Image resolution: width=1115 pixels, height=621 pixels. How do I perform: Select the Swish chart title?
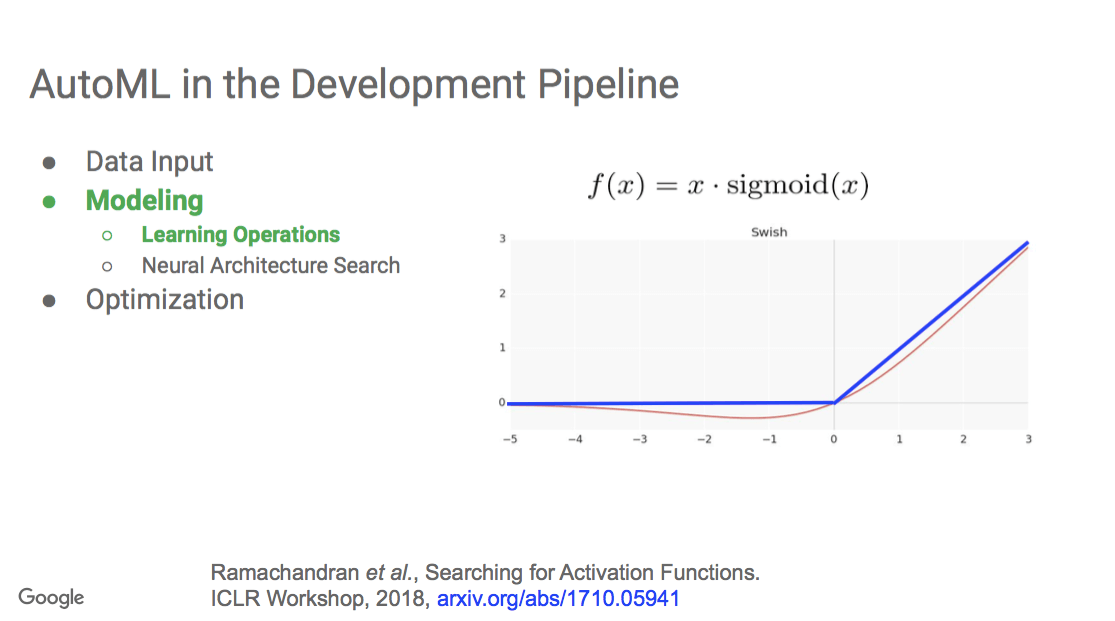[x=768, y=231]
